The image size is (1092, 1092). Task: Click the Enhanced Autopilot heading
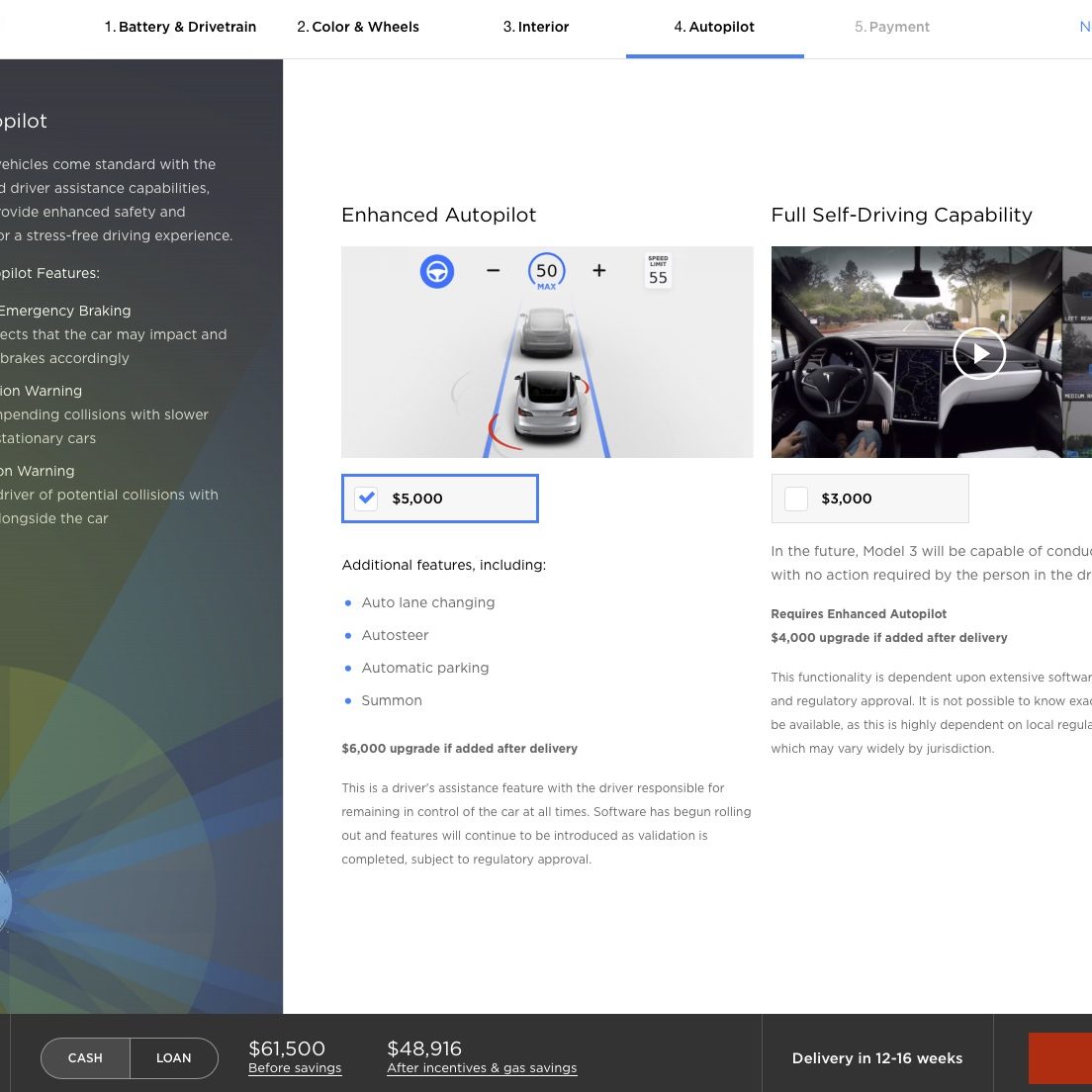(x=439, y=216)
